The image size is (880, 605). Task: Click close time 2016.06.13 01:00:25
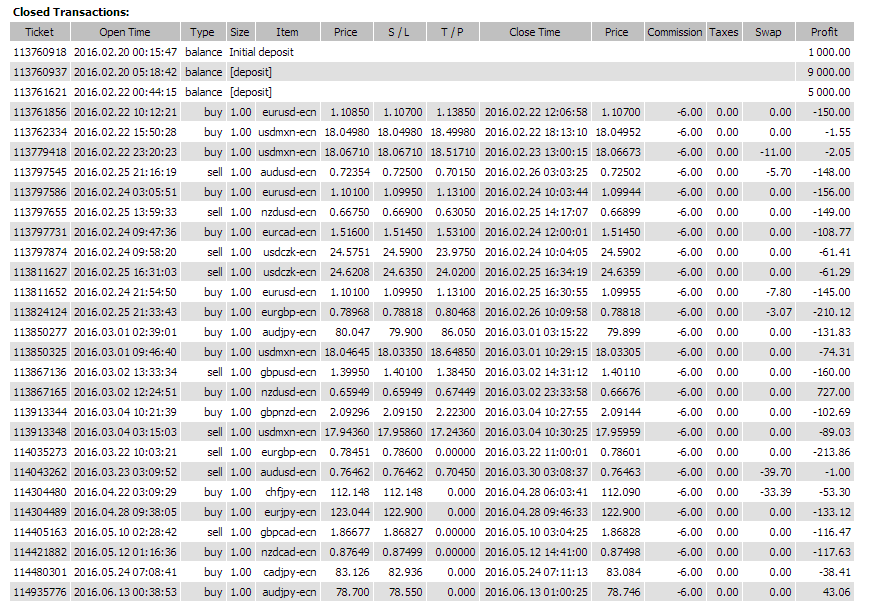tap(536, 592)
